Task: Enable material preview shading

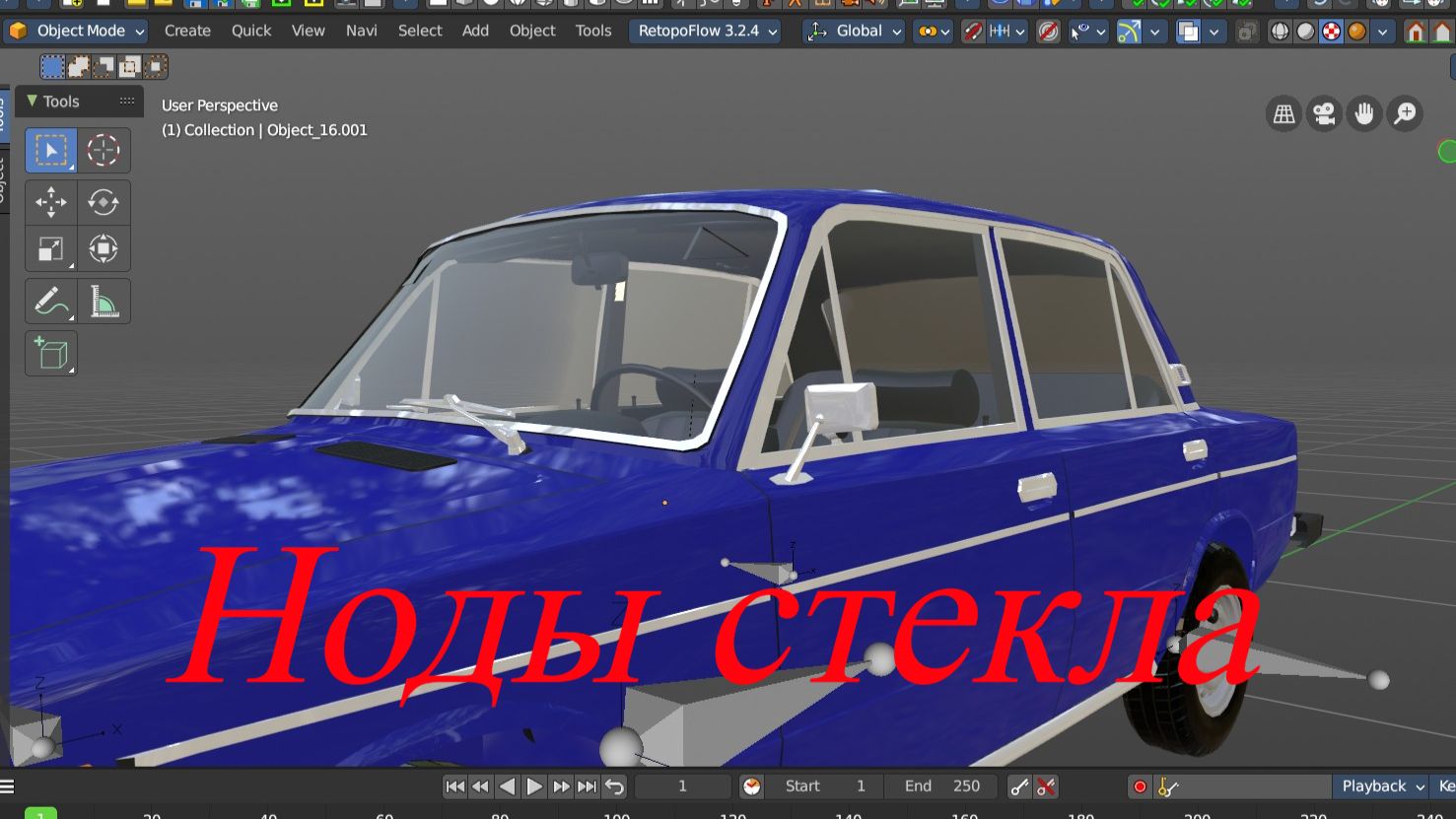Action: pos(1332,32)
